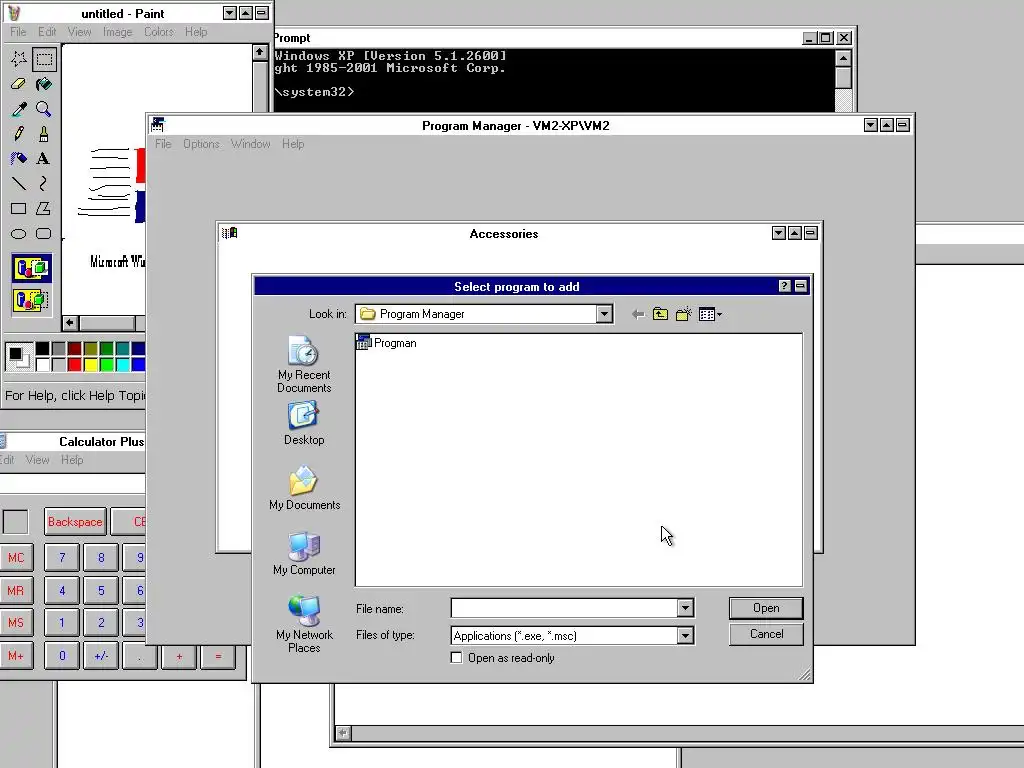Choose the Text tool in Paint

pos(44,159)
